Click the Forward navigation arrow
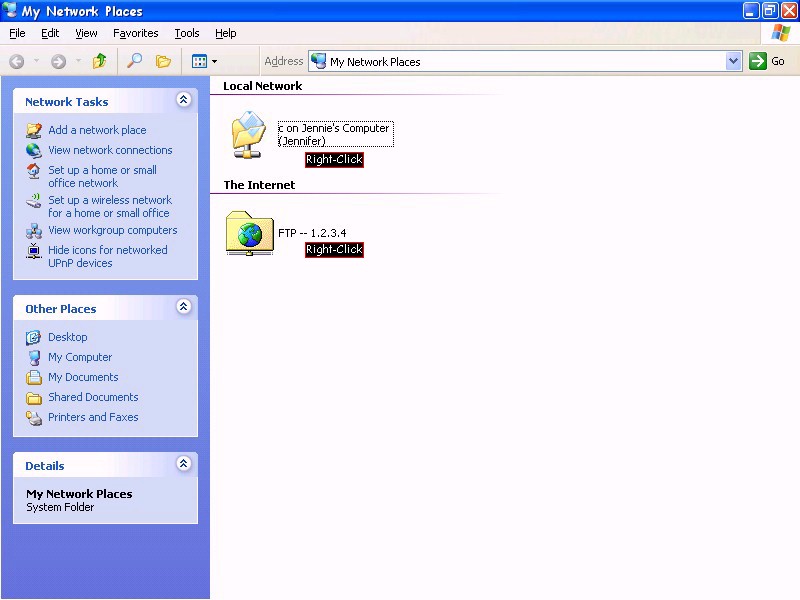The image size is (800, 600). click(x=58, y=62)
